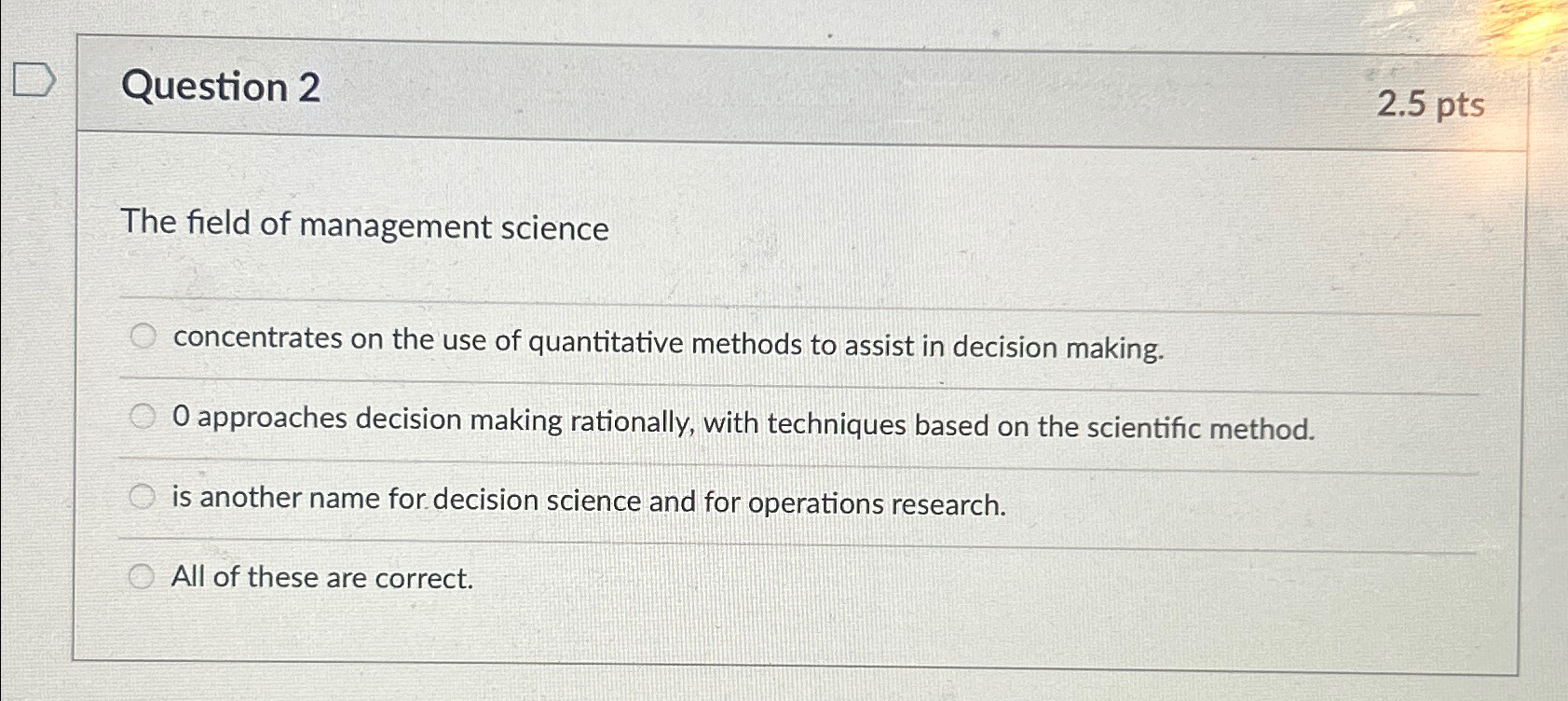This screenshot has height=701, width=1568.
Task: Click the answer text mentioning operations research
Action: point(589,503)
